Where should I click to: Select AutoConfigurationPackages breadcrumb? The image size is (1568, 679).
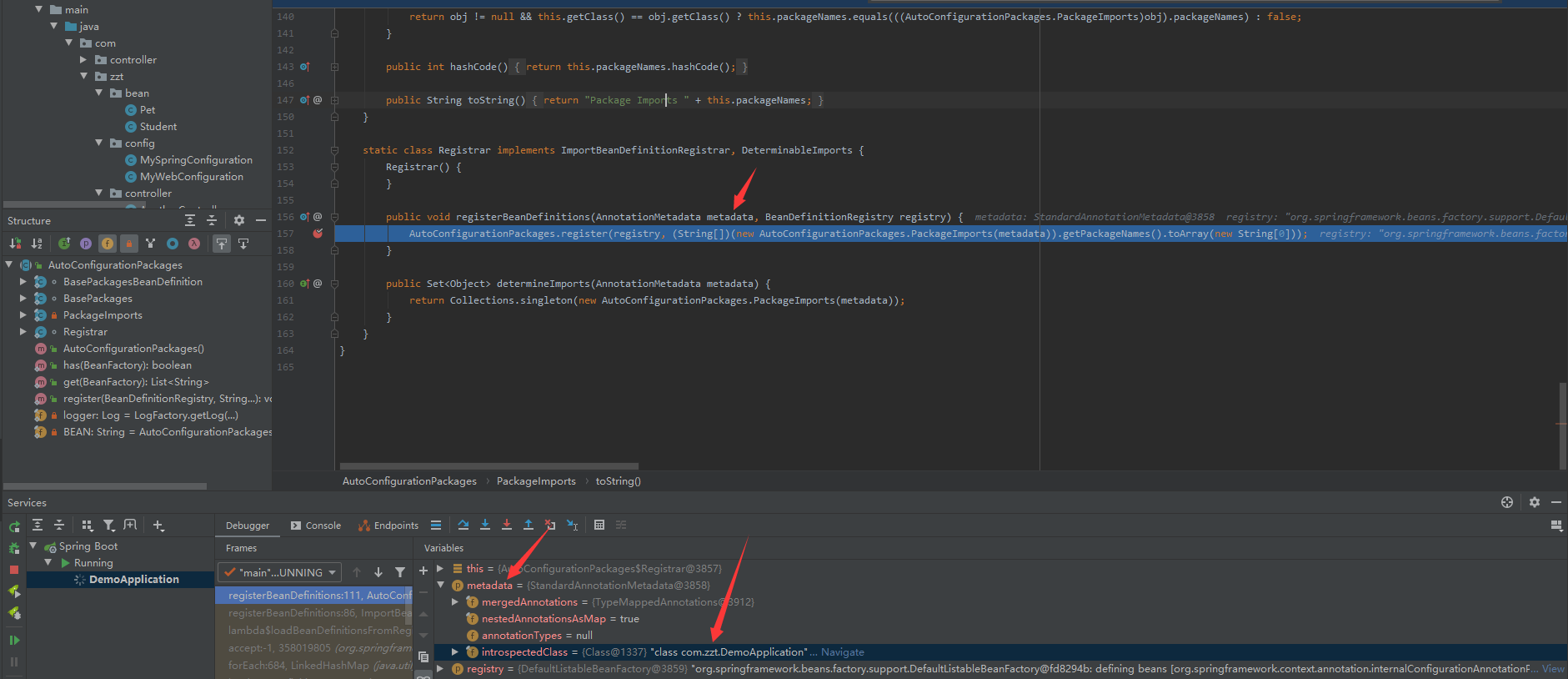pos(409,481)
